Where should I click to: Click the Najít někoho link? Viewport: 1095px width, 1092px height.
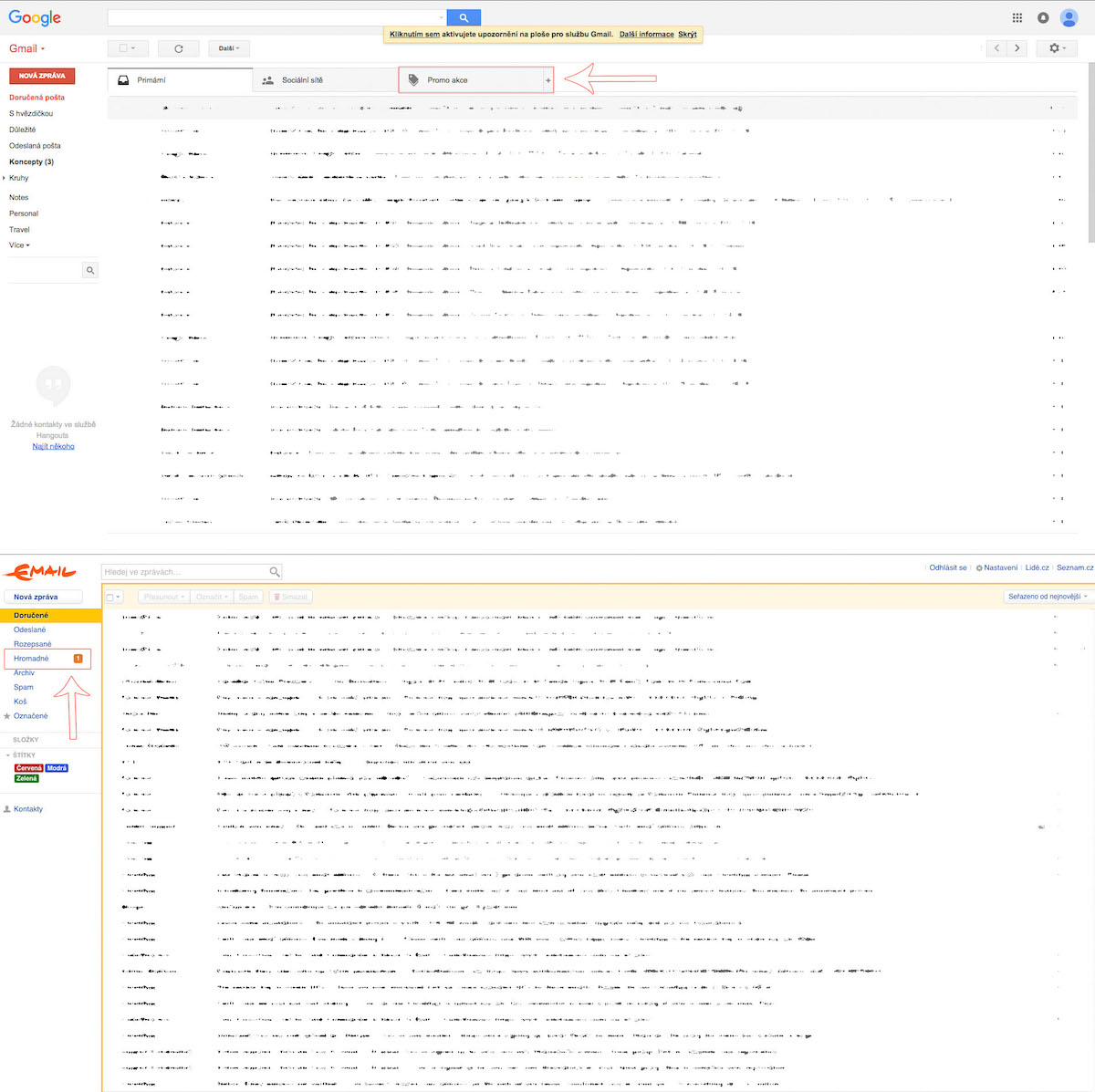53,446
